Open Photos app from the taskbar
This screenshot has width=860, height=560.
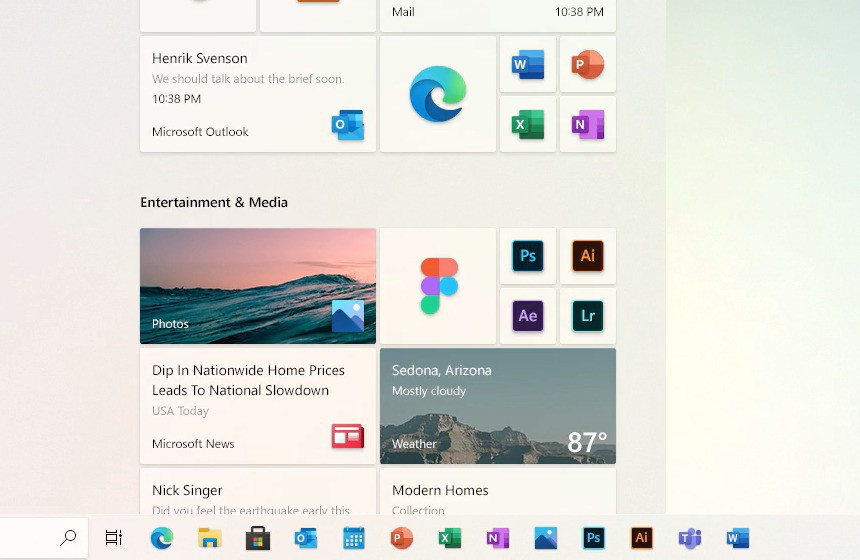(x=546, y=538)
